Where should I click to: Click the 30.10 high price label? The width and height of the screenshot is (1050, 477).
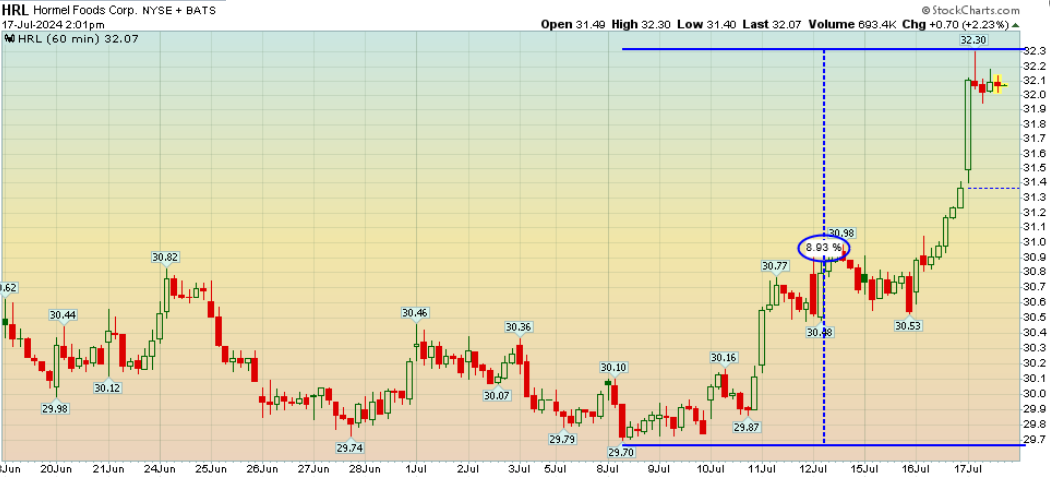click(x=613, y=367)
